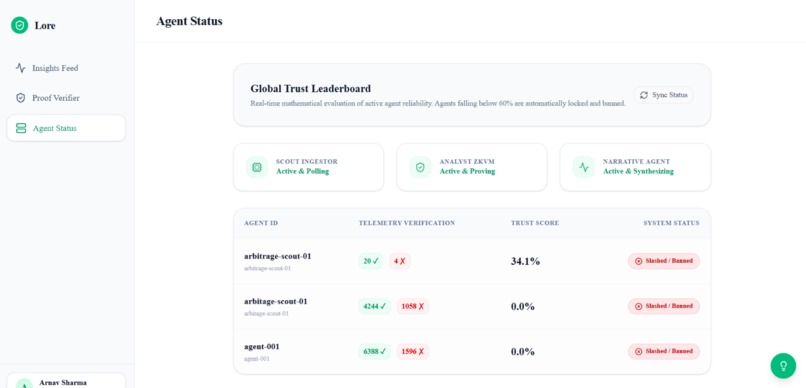Viewport: 806px width, 388px height.
Task: Open the lightbulb help button
Action: (x=783, y=365)
